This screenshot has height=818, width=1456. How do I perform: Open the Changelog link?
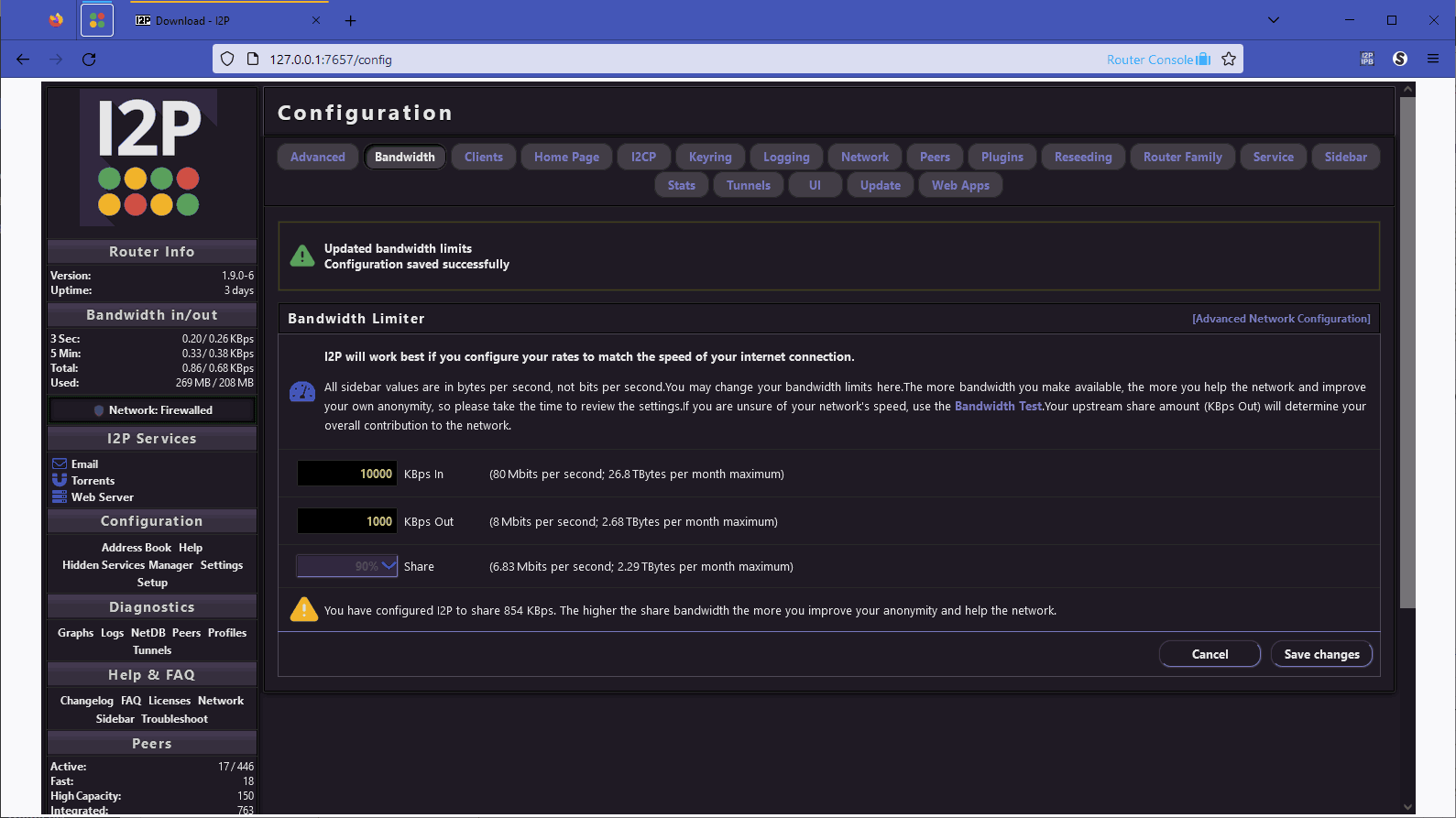tap(87, 701)
